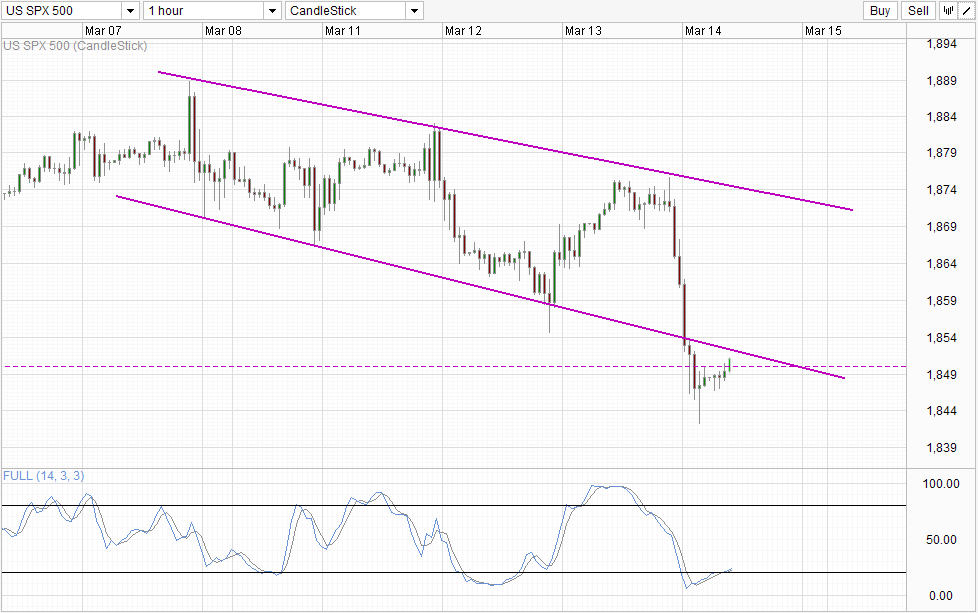Screen dimensions: 978x613
Task: Click the Mar 14 date marker
Action: pyautogui.click(x=703, y=31)
